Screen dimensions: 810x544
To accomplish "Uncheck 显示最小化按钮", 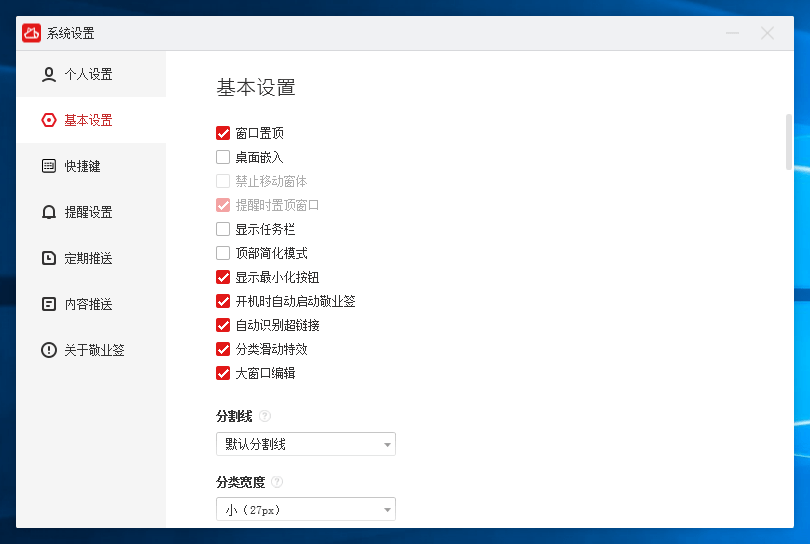I will tap(223, 277).
